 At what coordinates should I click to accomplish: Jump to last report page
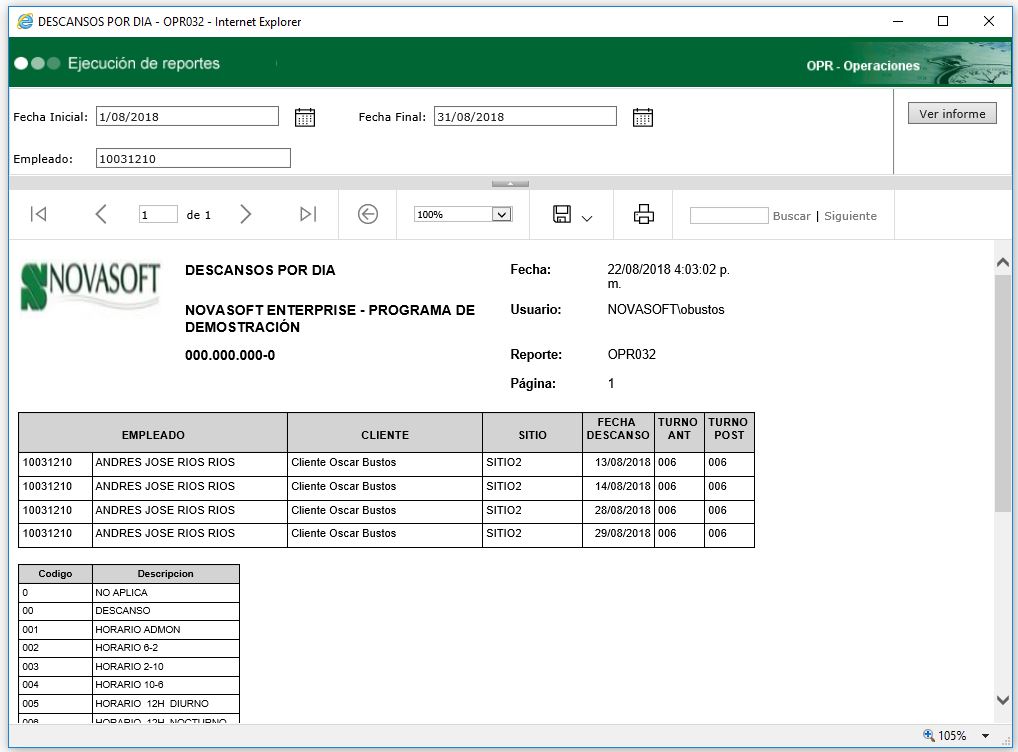click(308, 214)
